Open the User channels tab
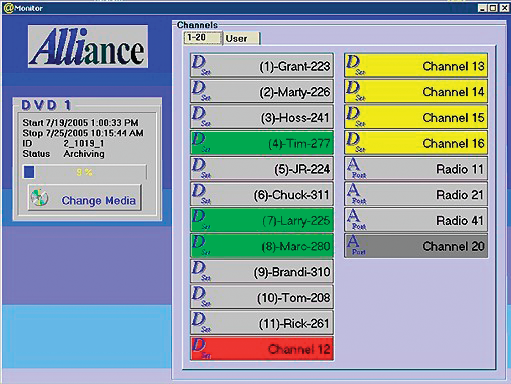Image resolution: width=511 pixels, height=384 pixels. tap(241, 38)
